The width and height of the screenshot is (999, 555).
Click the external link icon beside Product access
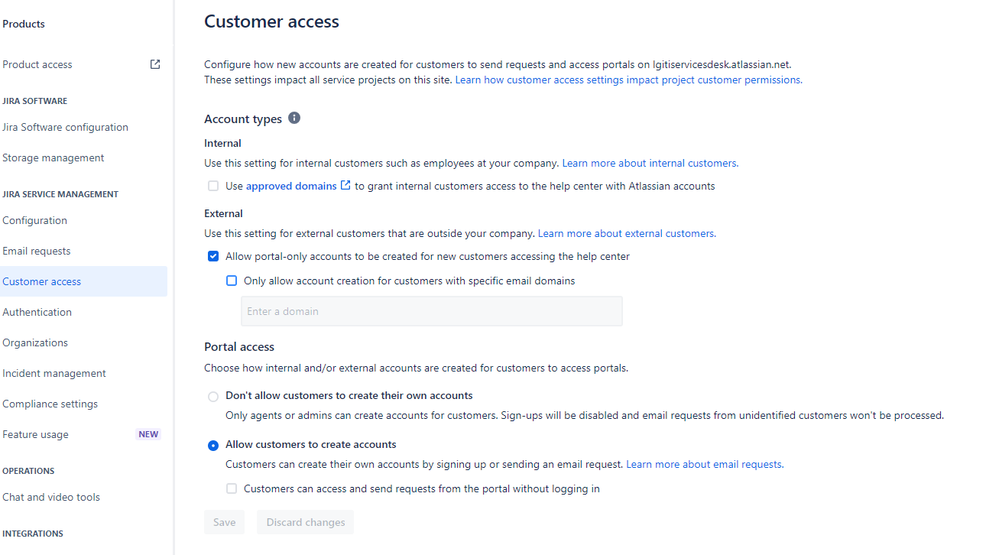tap(155, 64)
